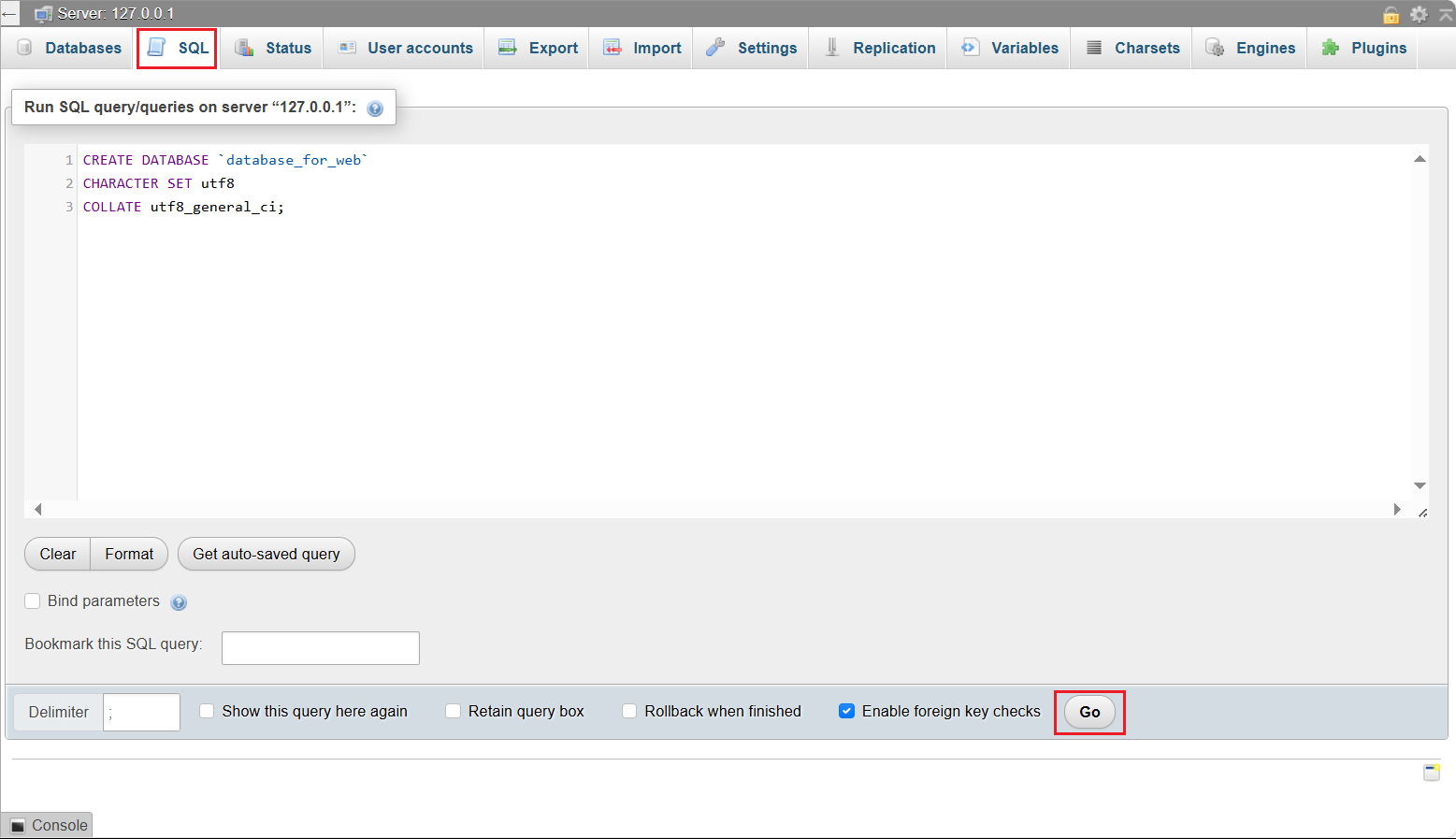Click the editor's horizontal scroll right arrow
Viewport: 1456px width, 839px height.
click(1397, 510)
